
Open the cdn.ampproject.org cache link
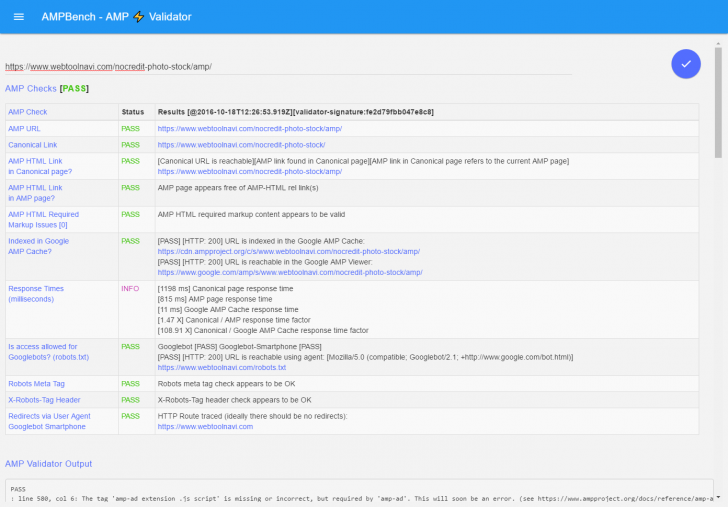(288, 251)
